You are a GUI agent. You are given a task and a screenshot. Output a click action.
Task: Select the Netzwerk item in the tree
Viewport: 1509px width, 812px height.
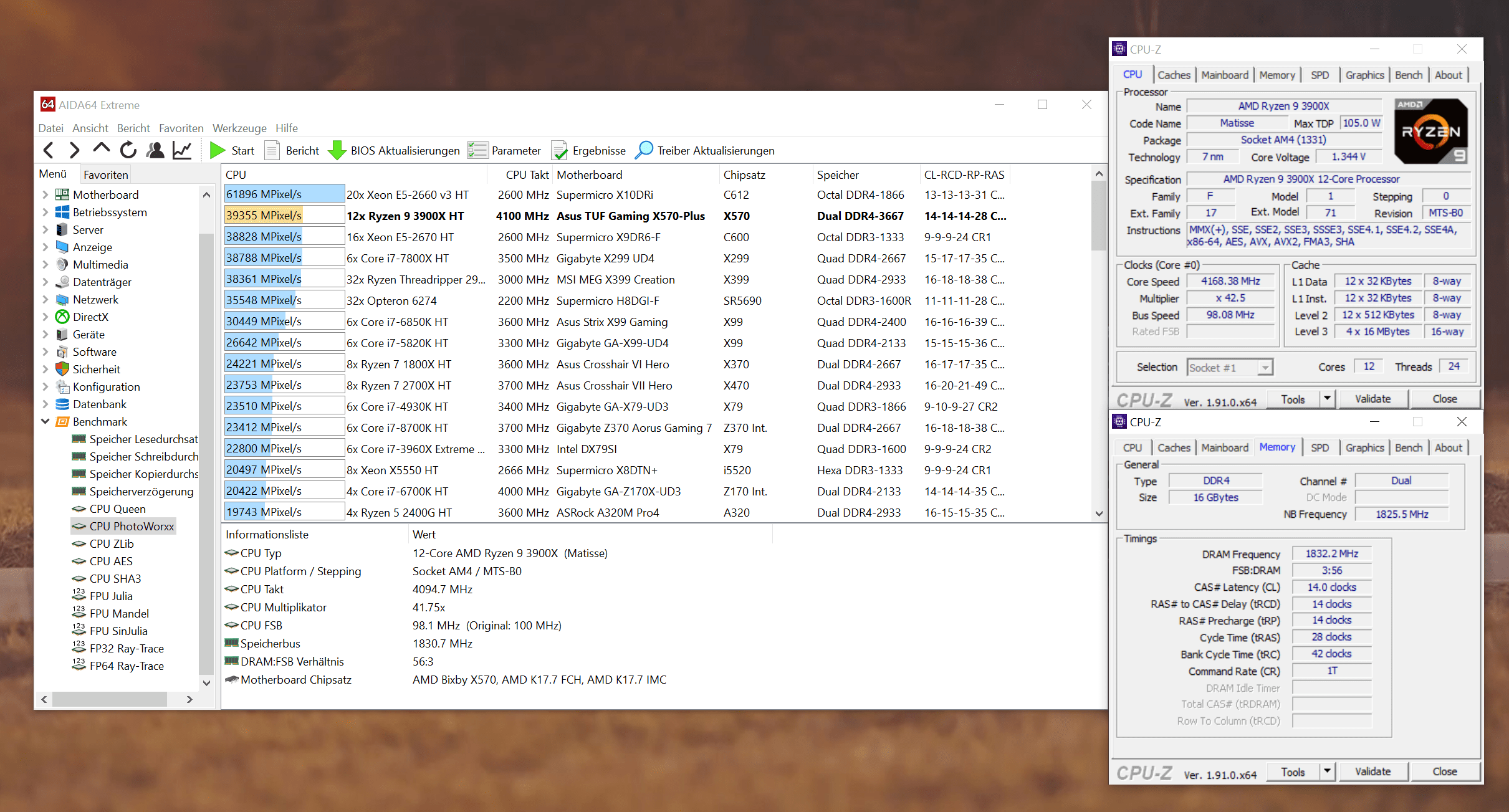pos(95,299)
